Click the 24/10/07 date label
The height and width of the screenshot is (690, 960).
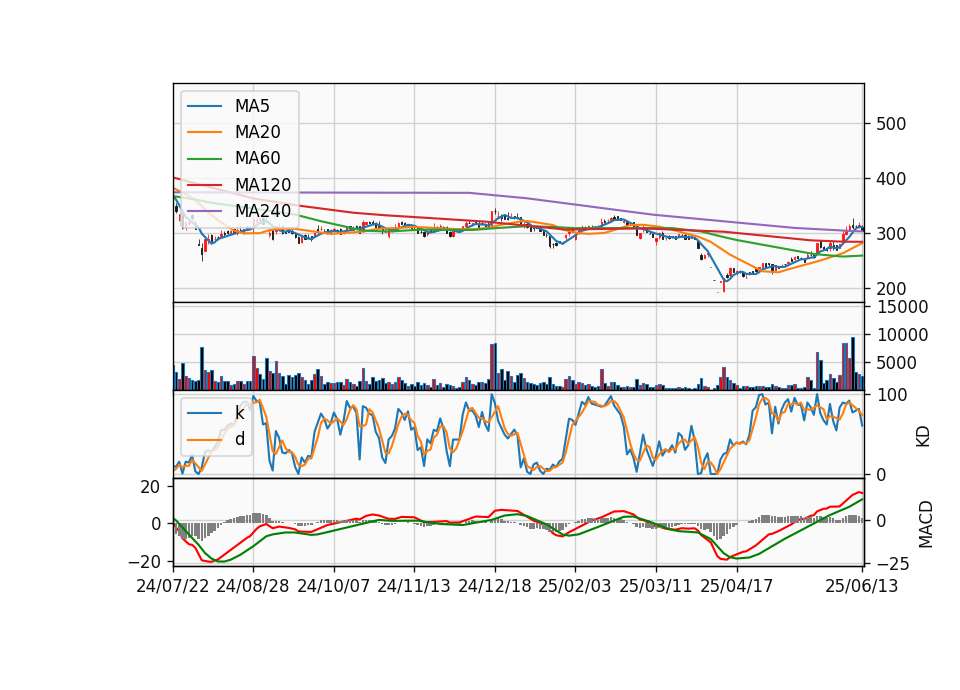pos(334,586)
